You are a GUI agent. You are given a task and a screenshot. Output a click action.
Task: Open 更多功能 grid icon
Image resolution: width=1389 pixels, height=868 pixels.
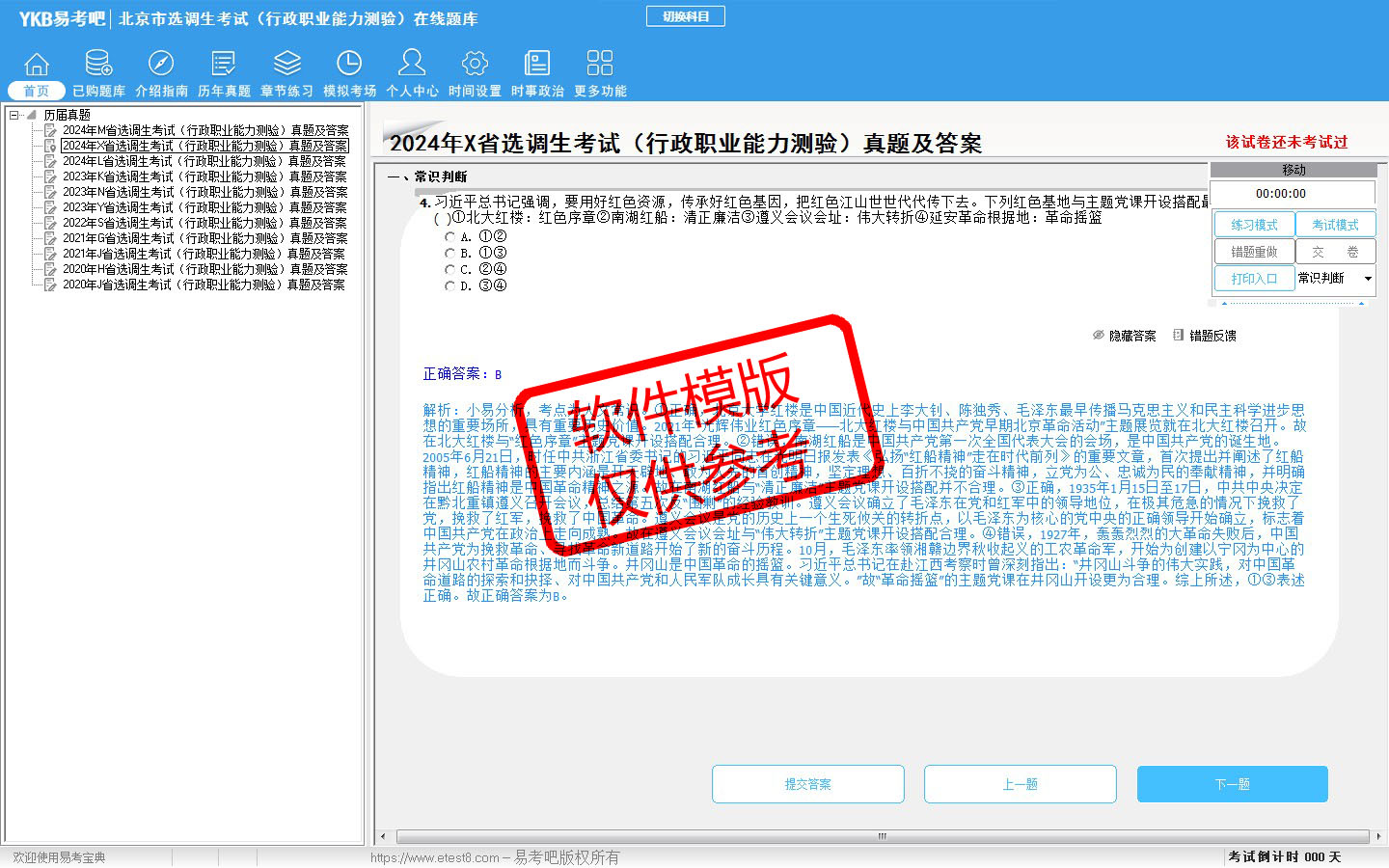coord(600,65)
